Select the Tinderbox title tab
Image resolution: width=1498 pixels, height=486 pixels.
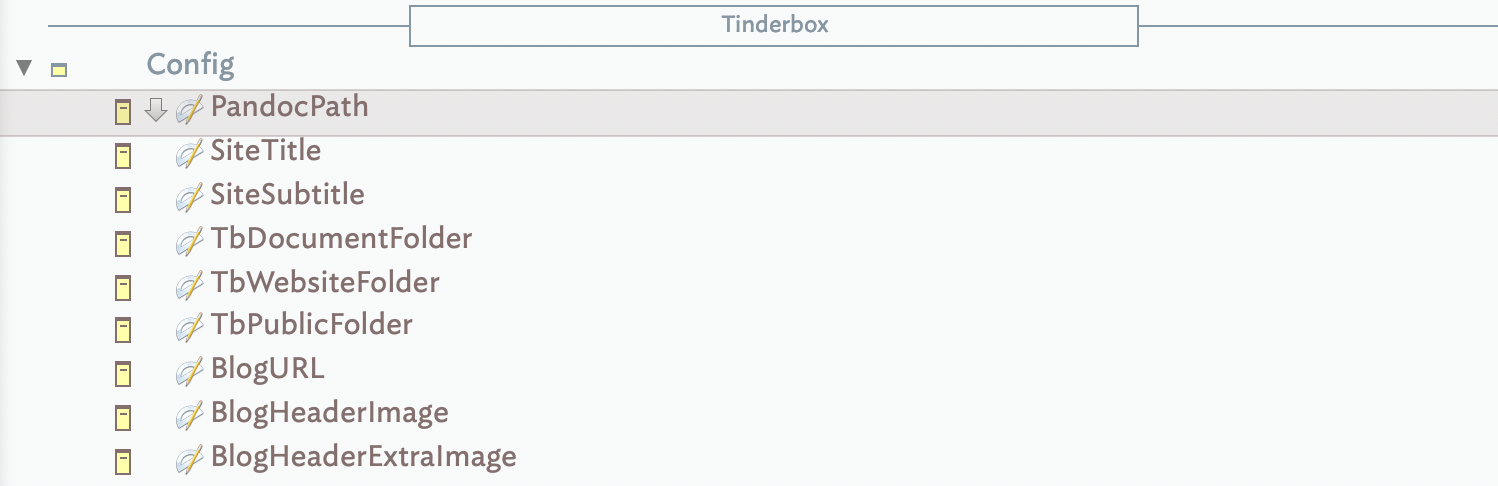[x=774, y=25]
